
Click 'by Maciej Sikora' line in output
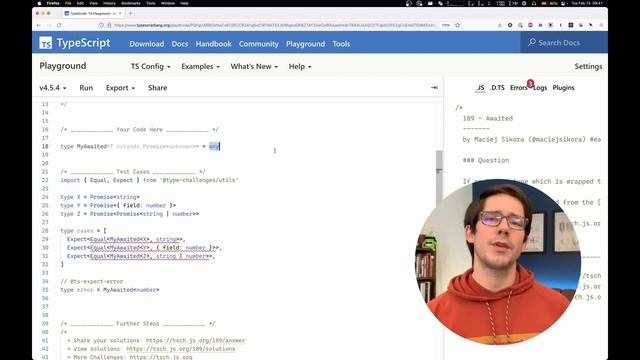(531, 140)
